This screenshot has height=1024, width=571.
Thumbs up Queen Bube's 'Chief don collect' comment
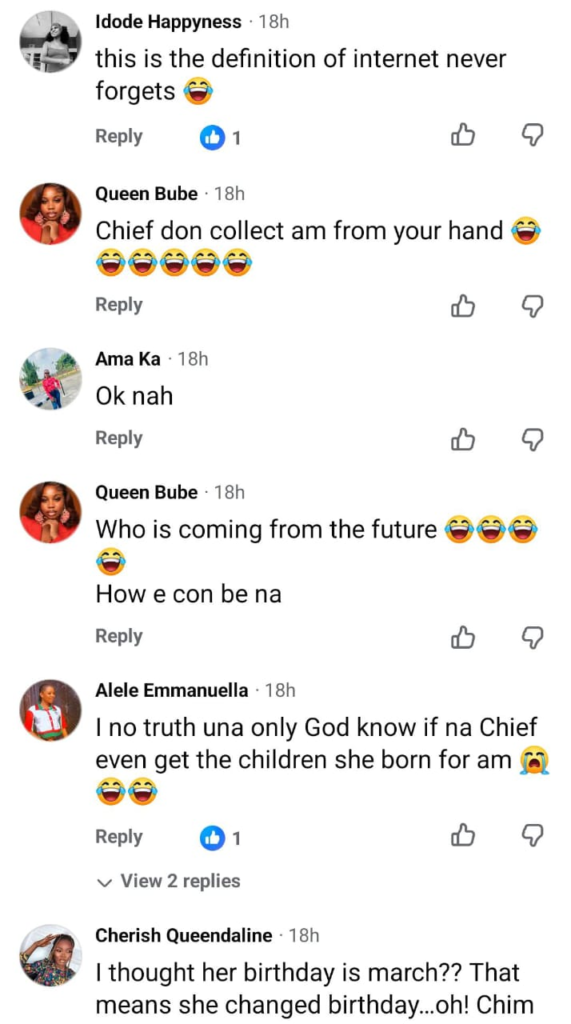point(463,305)
